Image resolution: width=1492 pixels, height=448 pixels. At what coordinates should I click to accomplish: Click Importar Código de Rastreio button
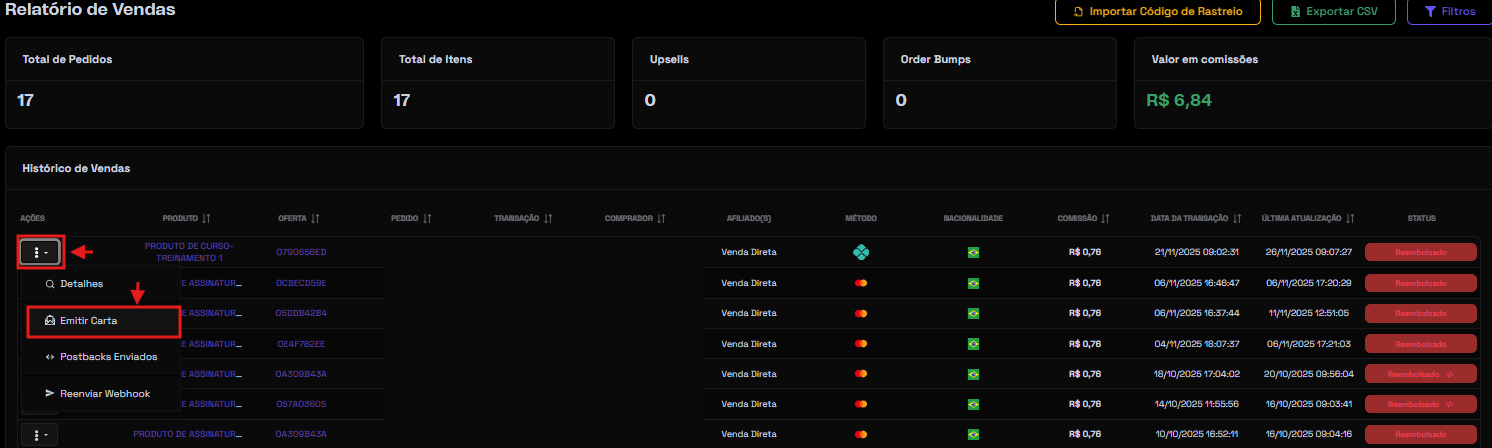[x=1158, y=12]
